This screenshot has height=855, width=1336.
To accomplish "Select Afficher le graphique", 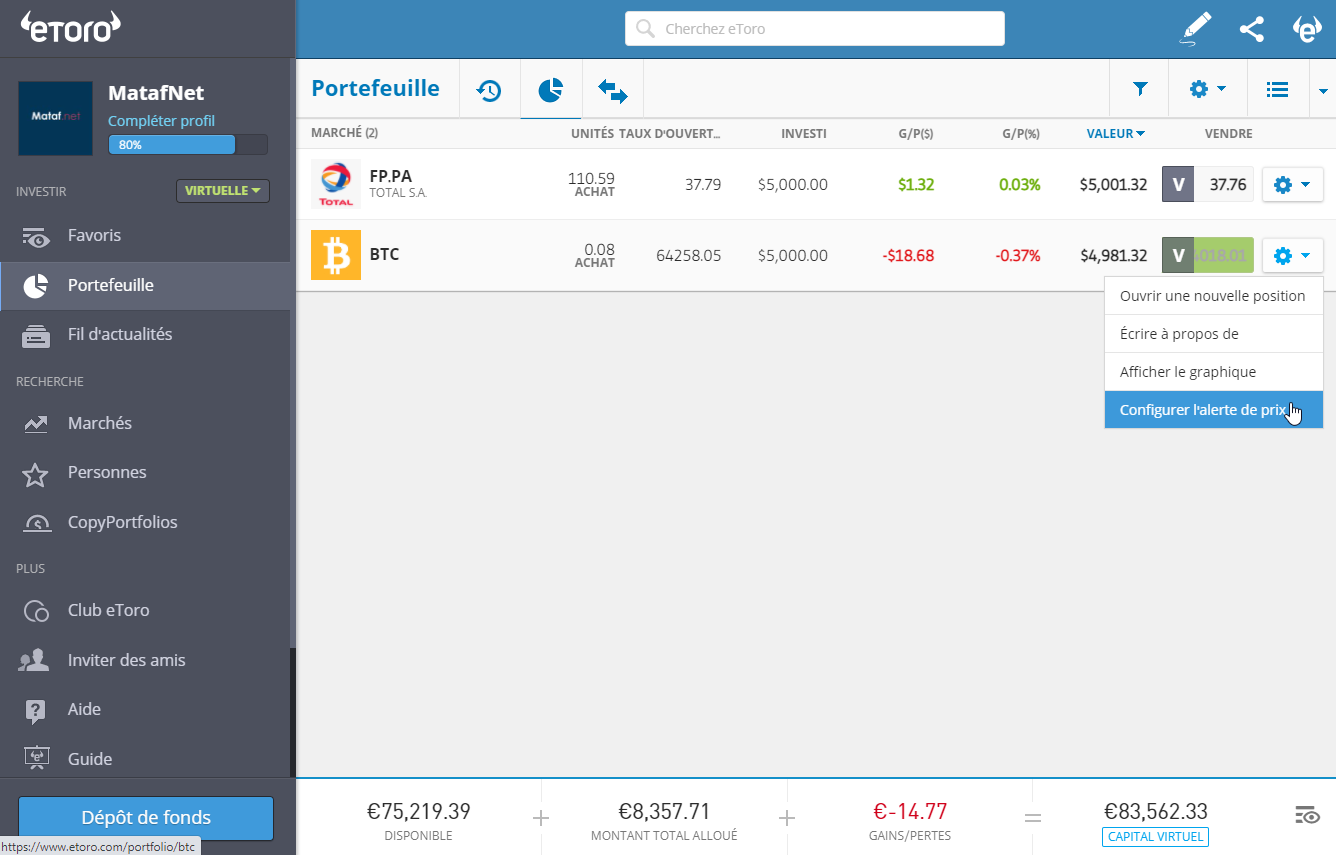I will point(1214,372).
